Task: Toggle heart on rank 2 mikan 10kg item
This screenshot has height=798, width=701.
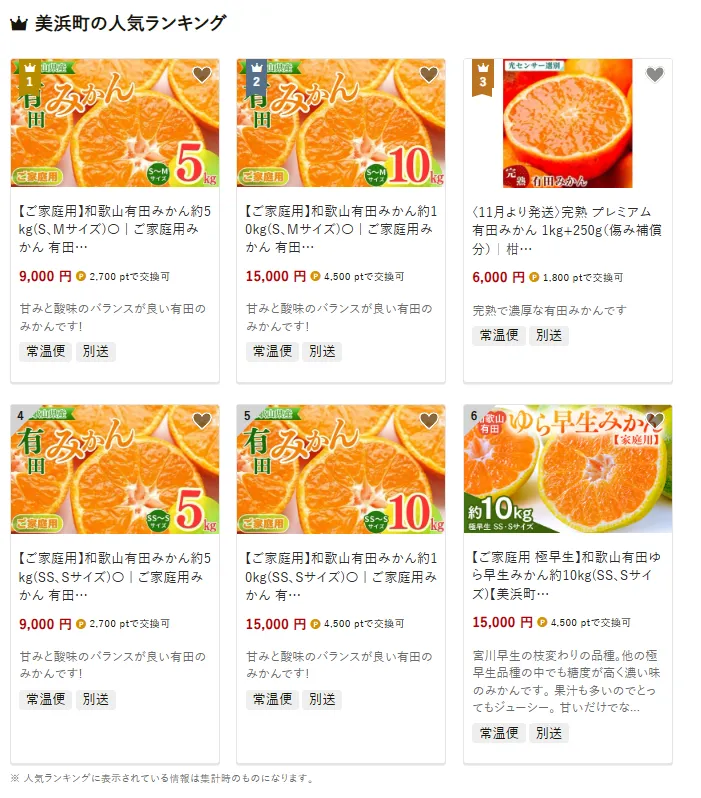Action: (x=429, y=75)
